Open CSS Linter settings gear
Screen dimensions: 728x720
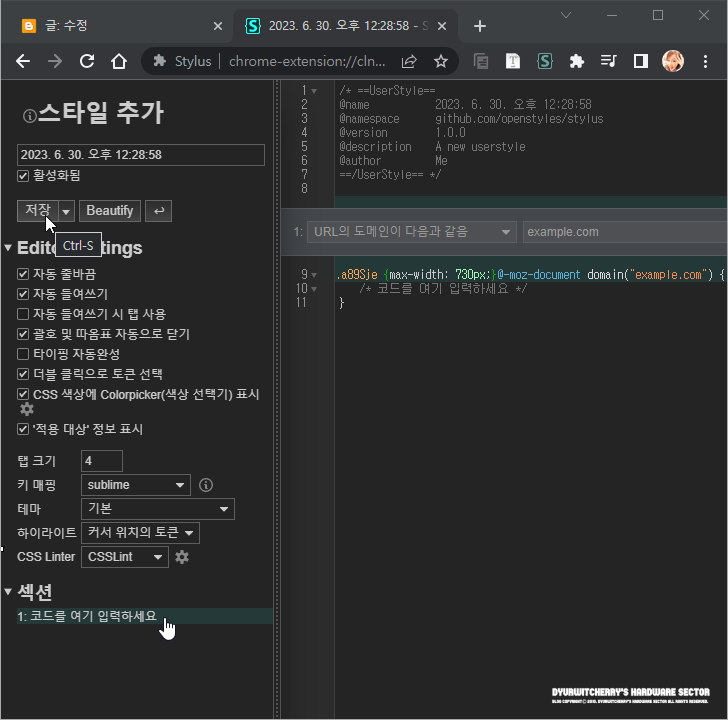(182, 557)
